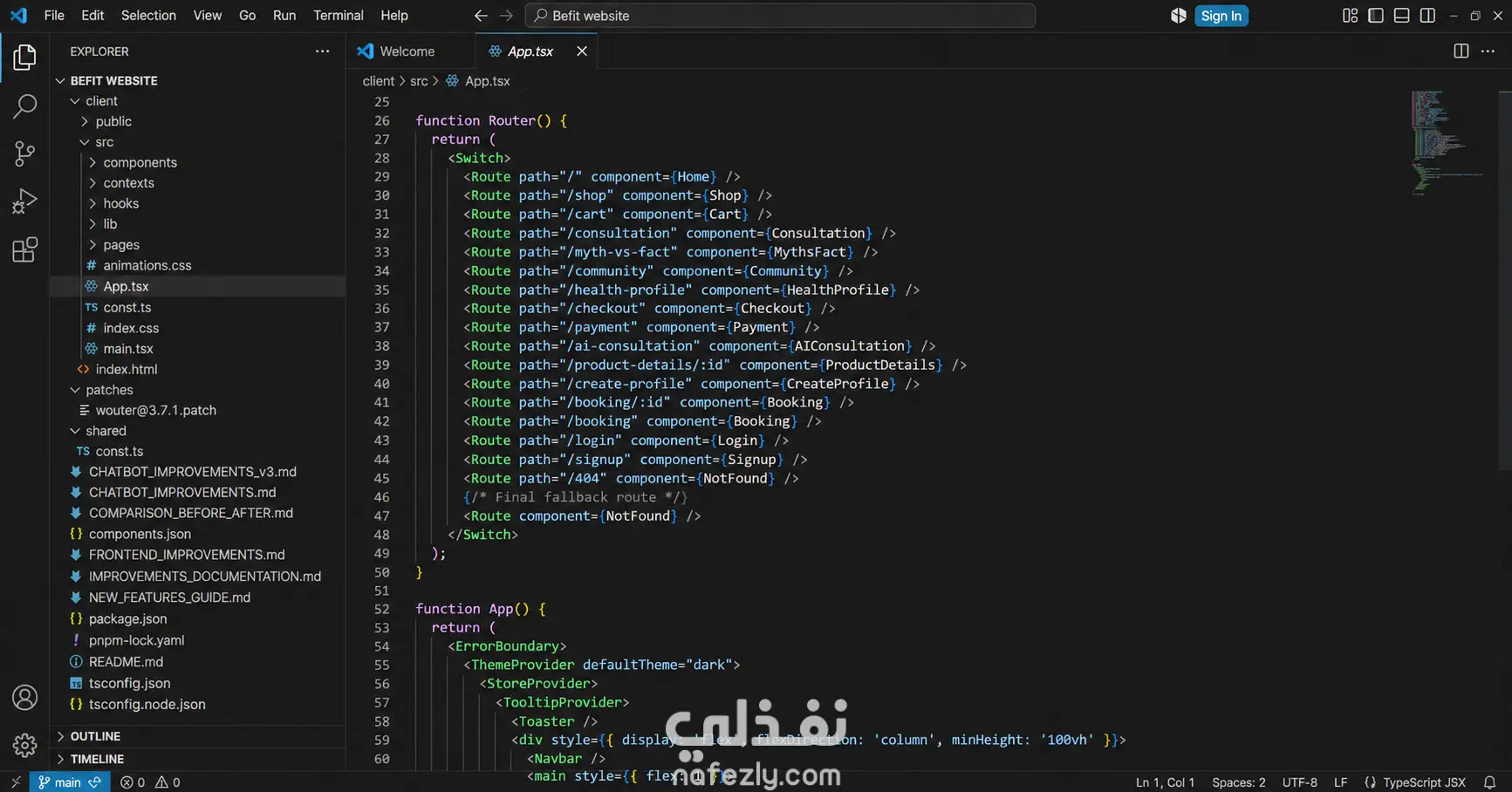The height and width of the screenshot is (792, 1512).
Task: Change UTF-8 encoding
Action: tap(1300, 782)
